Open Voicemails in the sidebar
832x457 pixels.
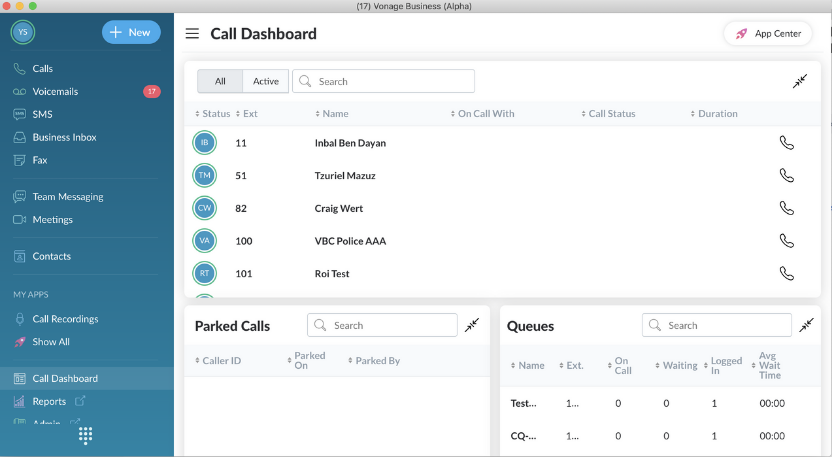[55, 91]
